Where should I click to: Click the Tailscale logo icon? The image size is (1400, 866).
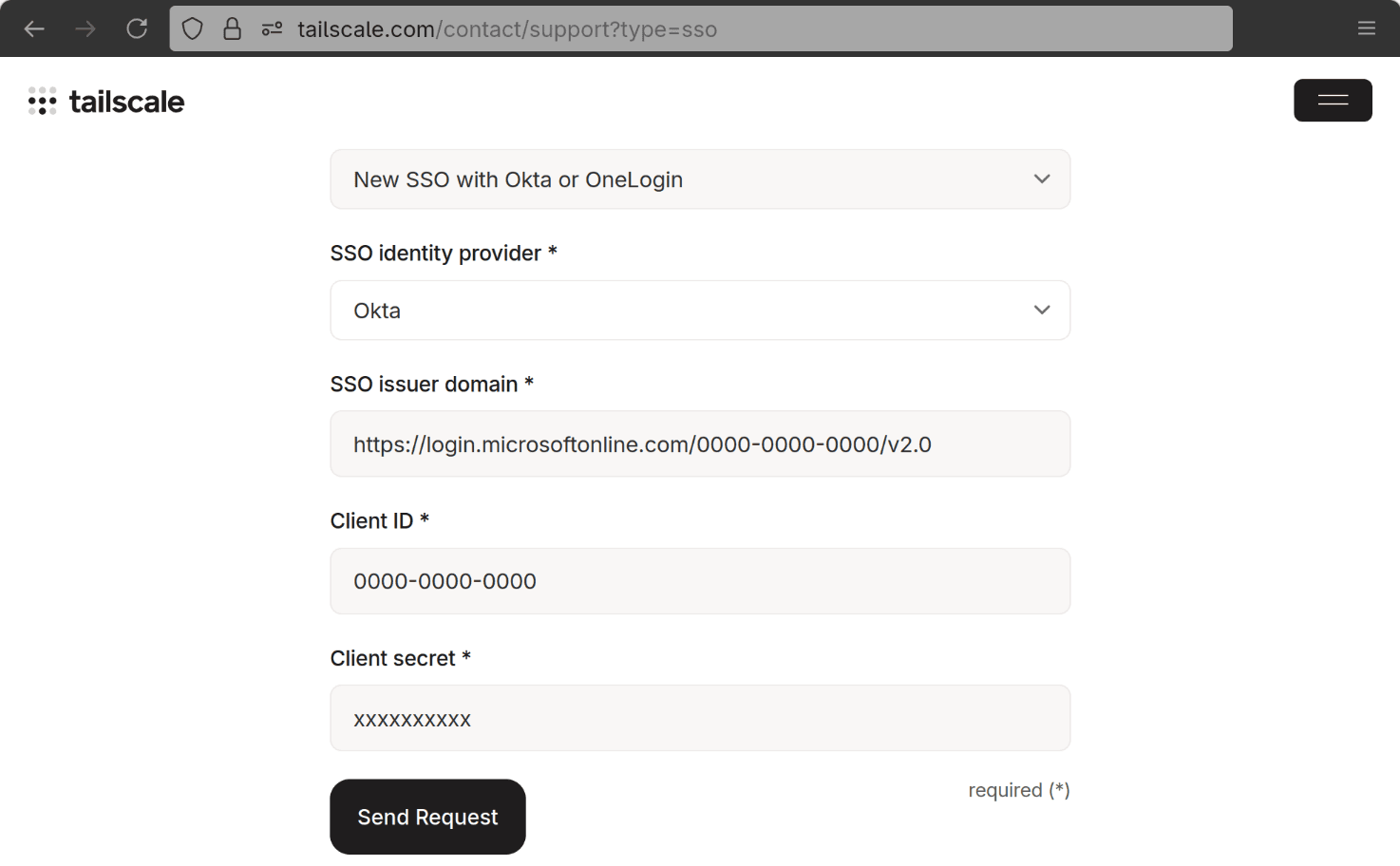click(43, 101)
